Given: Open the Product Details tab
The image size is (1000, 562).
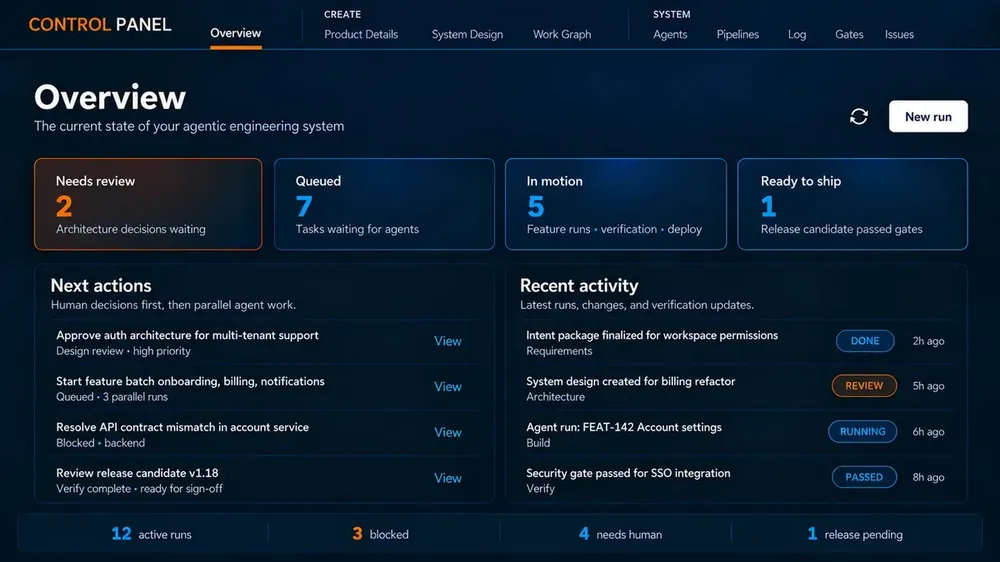Looking at the screenshot, I should pos(361,34).
